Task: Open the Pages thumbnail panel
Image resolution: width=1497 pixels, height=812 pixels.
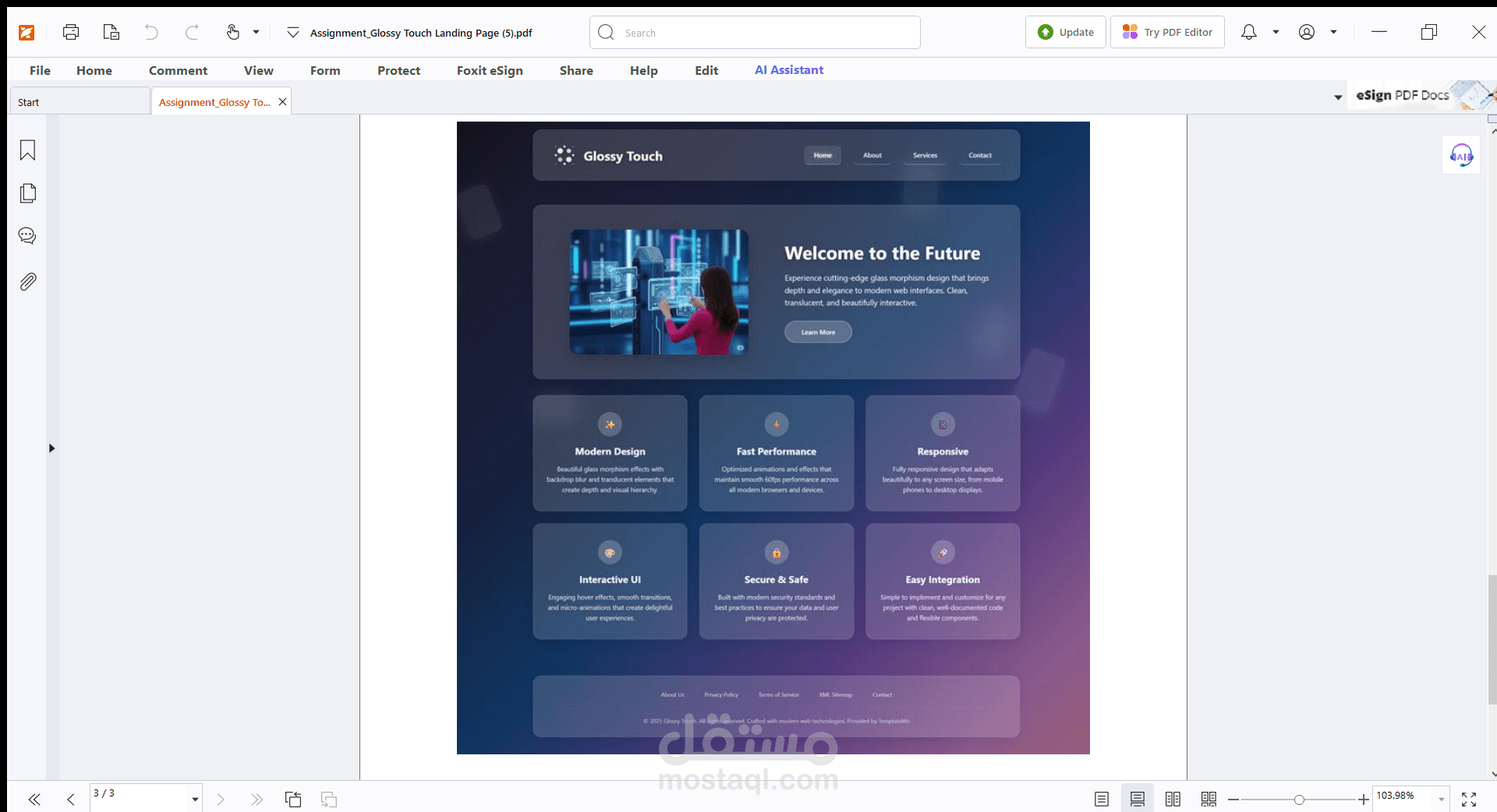Action: coord(27,193)
